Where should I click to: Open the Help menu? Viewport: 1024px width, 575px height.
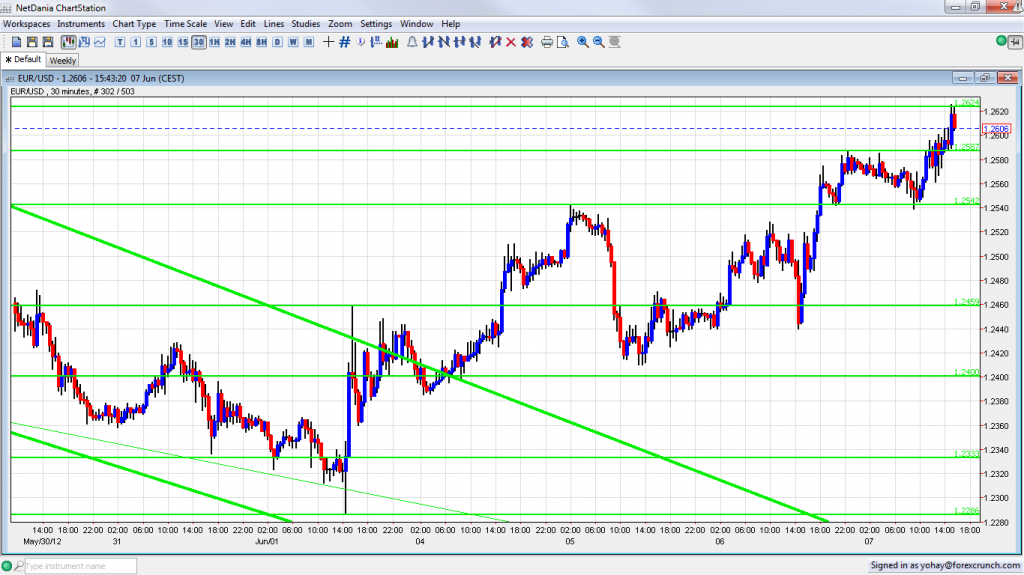[451, 24]
